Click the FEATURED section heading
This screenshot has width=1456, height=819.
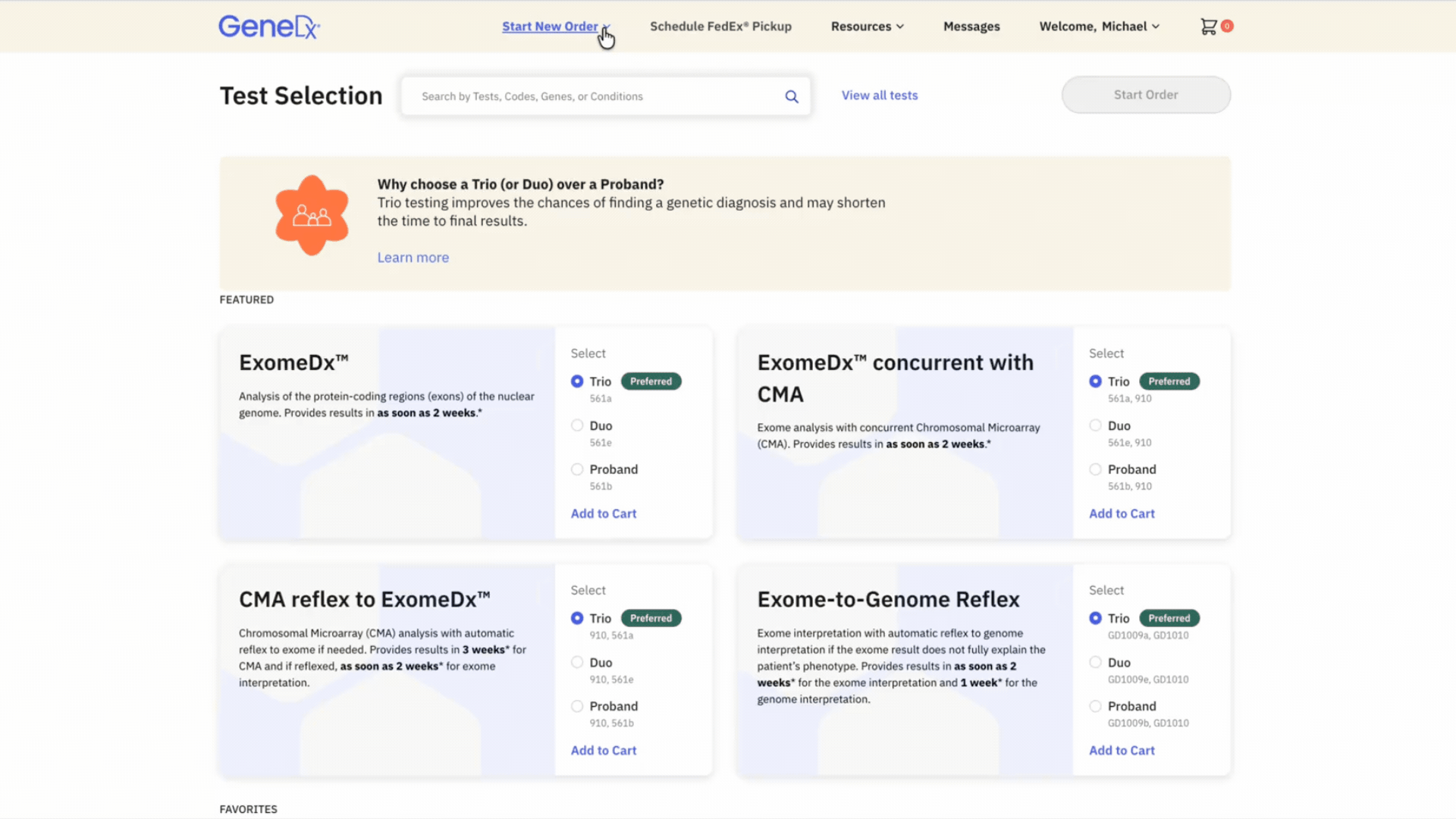[x=246, y=300]
